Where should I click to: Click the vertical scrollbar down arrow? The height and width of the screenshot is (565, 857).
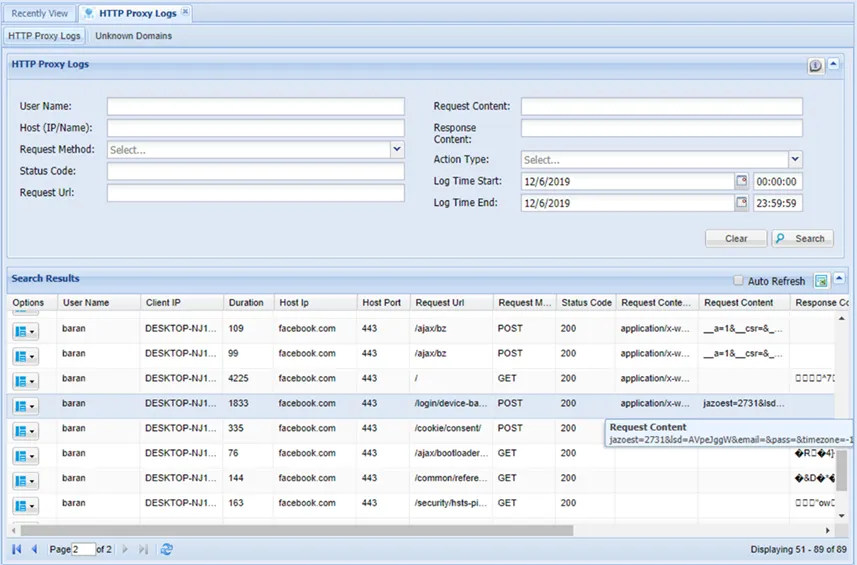click(842, 515)
